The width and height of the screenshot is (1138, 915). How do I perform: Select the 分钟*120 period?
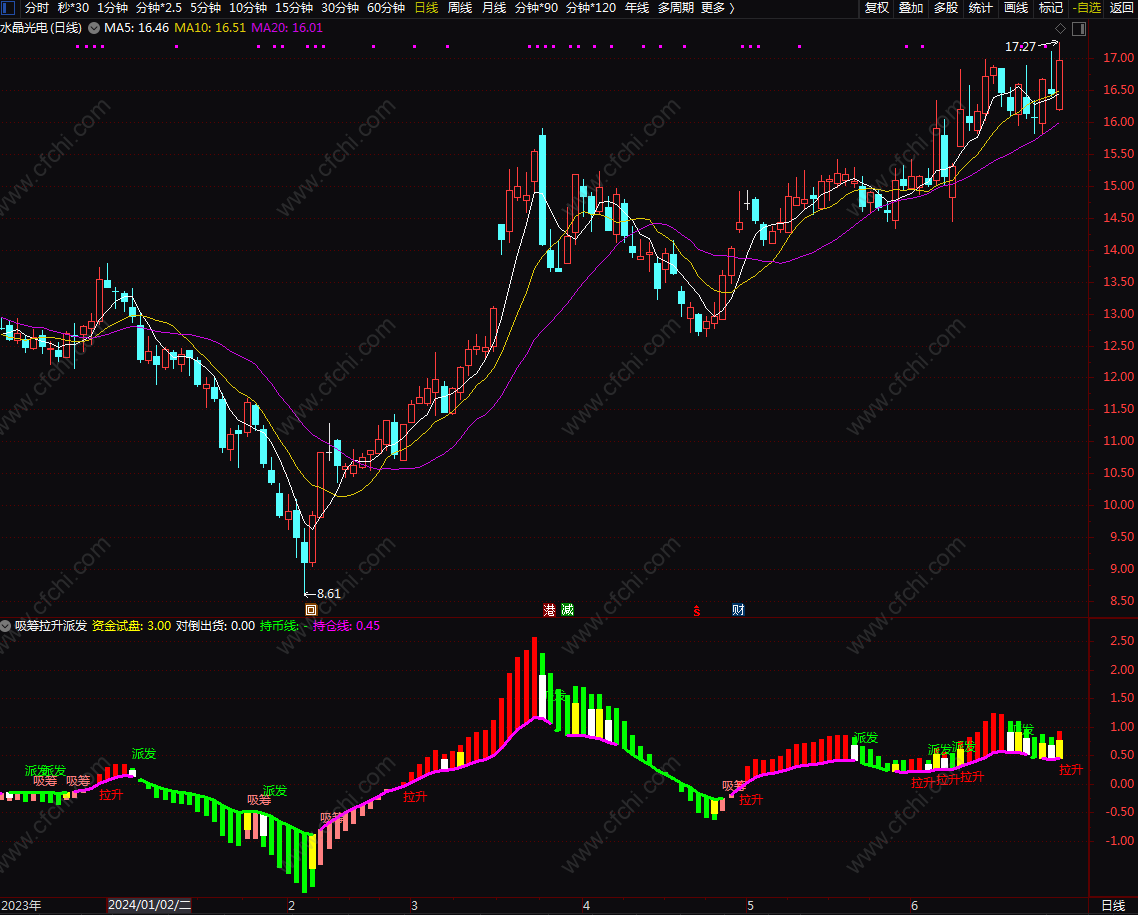[591, 8]
